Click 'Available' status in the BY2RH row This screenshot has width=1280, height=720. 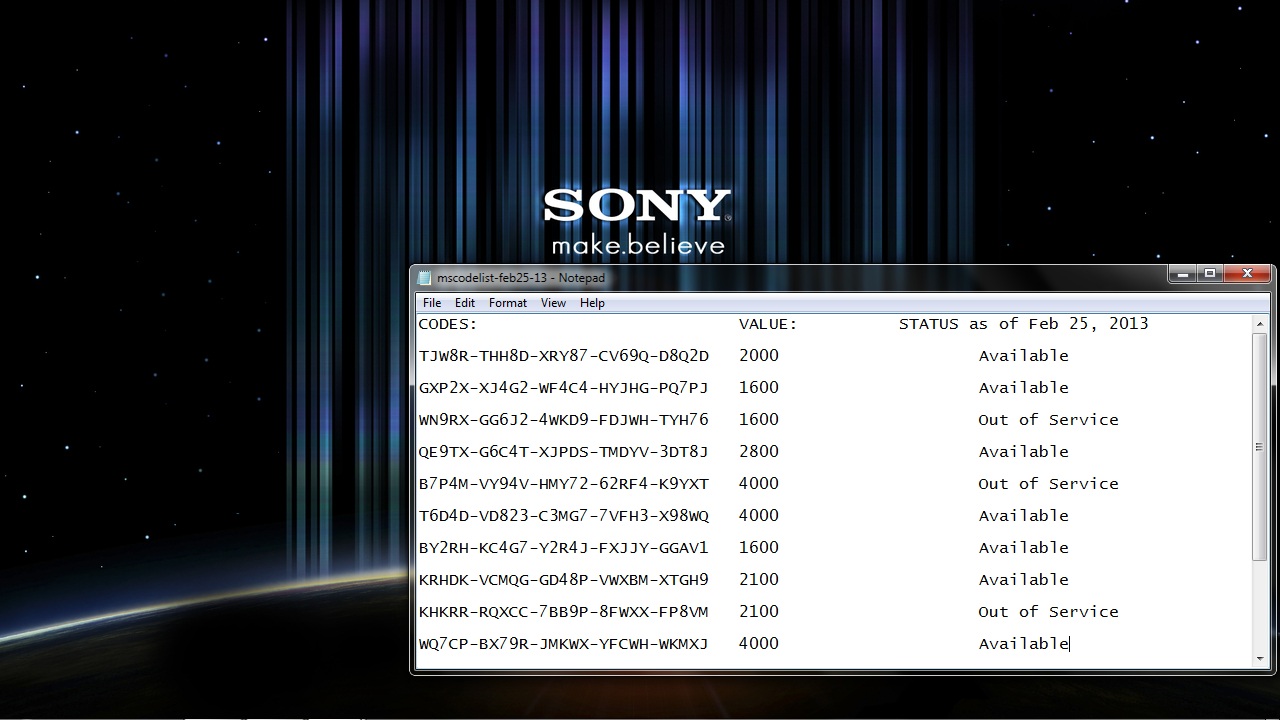(x=1023, y=548)
